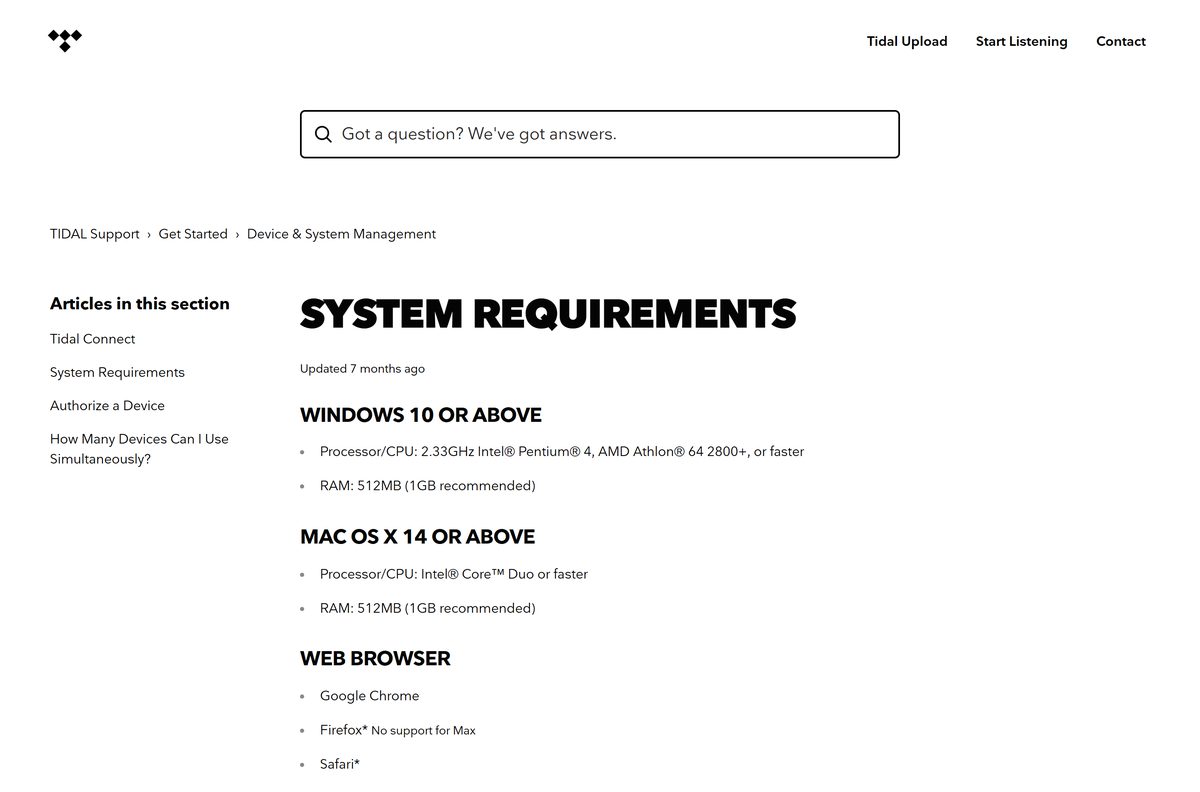This screenshot has height=792, width=1200.
Task: Click the SYSTEM REQUIREMENTS page title
Action: (548, 314)
